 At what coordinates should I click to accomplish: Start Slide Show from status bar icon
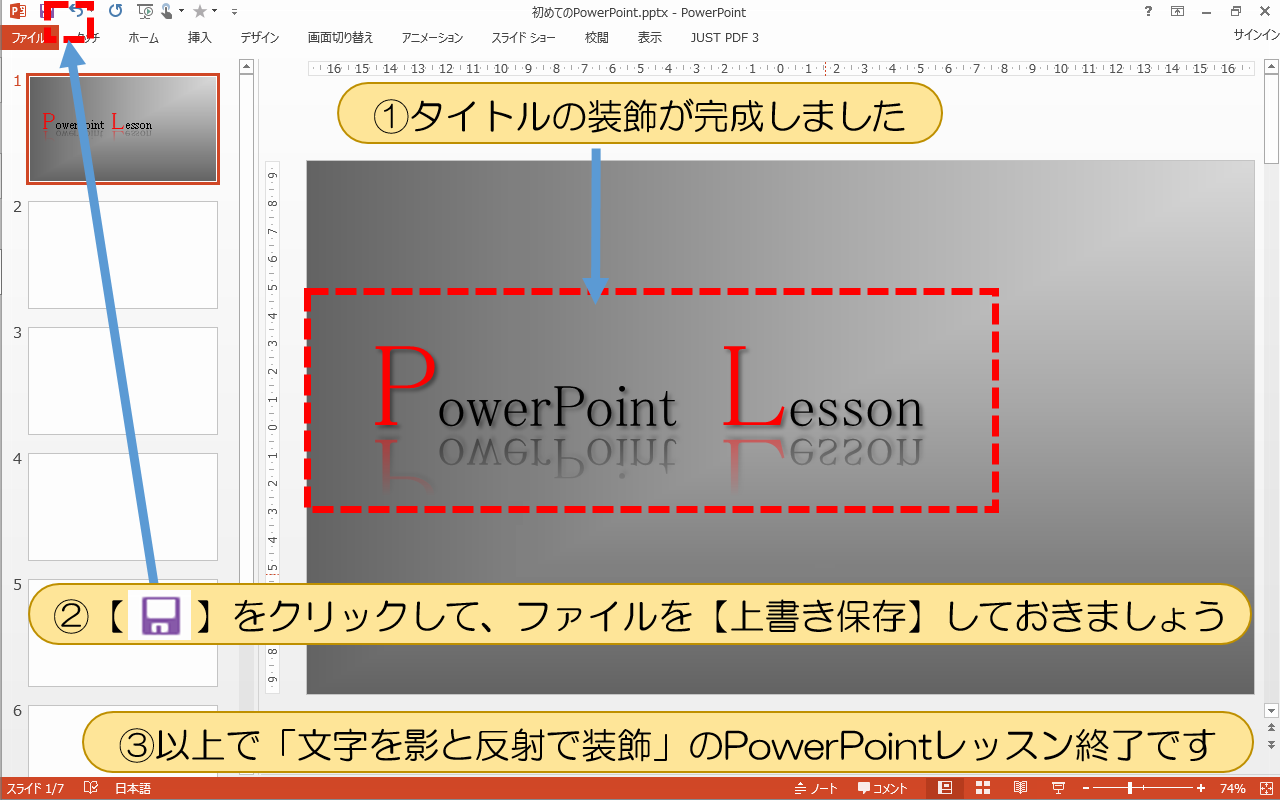(x=1058, y=788)
